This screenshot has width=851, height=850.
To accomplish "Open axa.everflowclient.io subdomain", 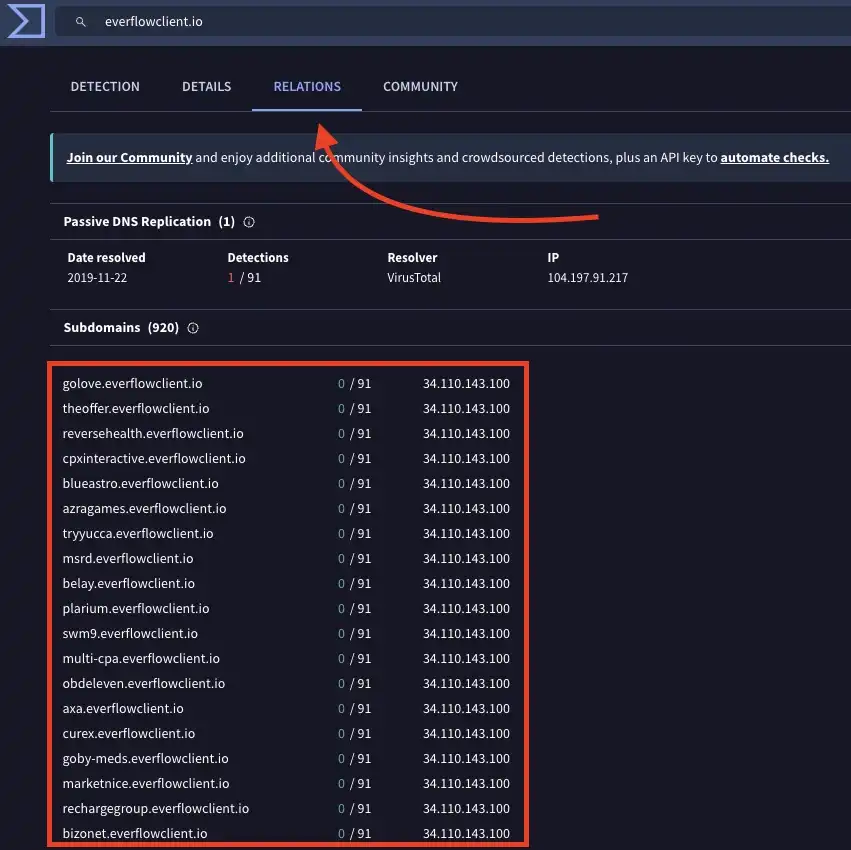I will [123, 708].
